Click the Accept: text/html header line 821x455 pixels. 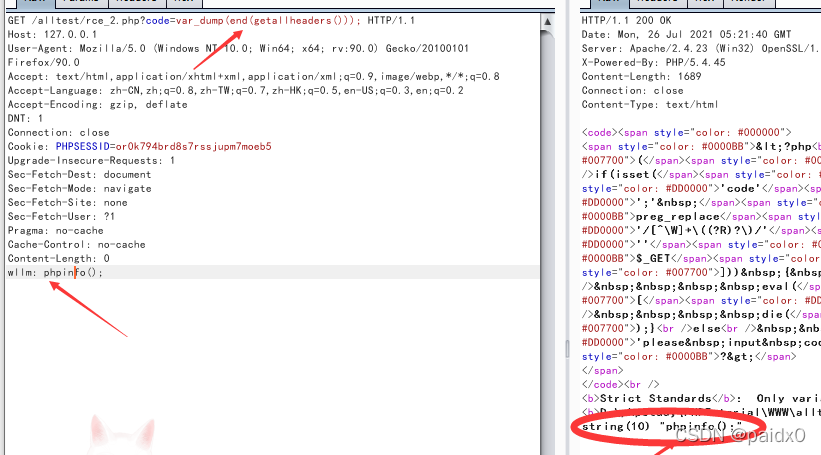(x=253, y=76)
